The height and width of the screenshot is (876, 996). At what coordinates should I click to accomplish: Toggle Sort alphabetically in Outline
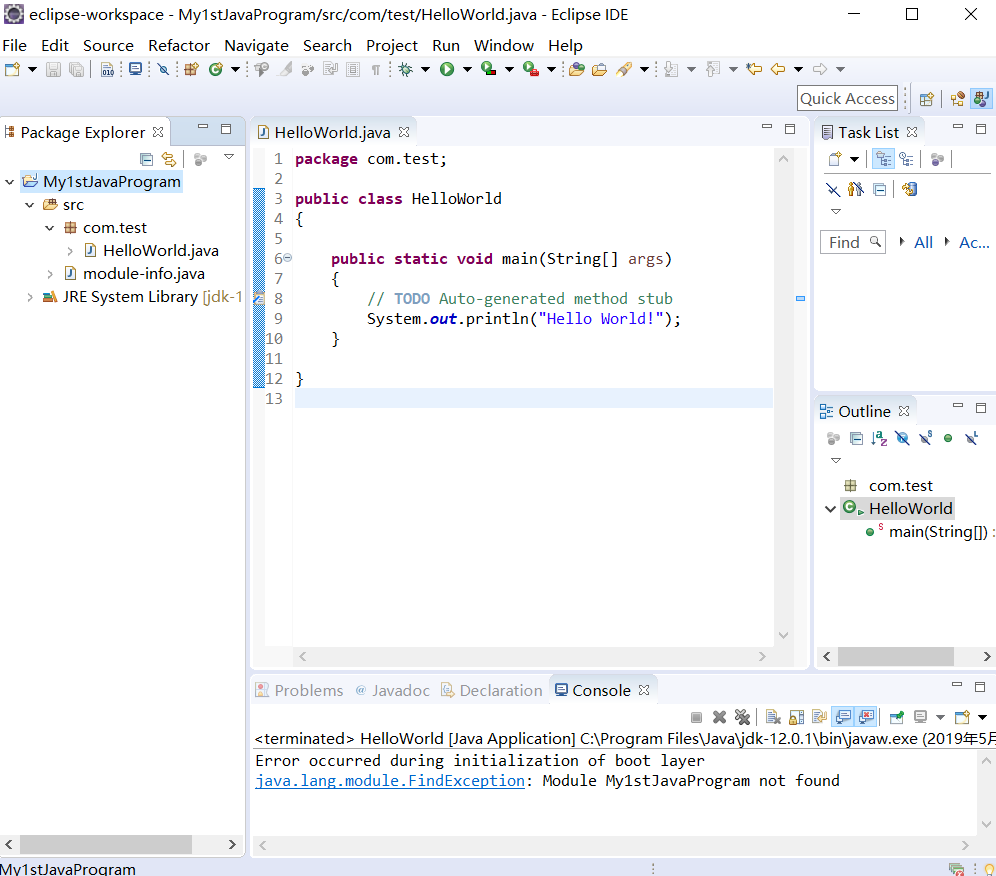(x=879, y=438)
